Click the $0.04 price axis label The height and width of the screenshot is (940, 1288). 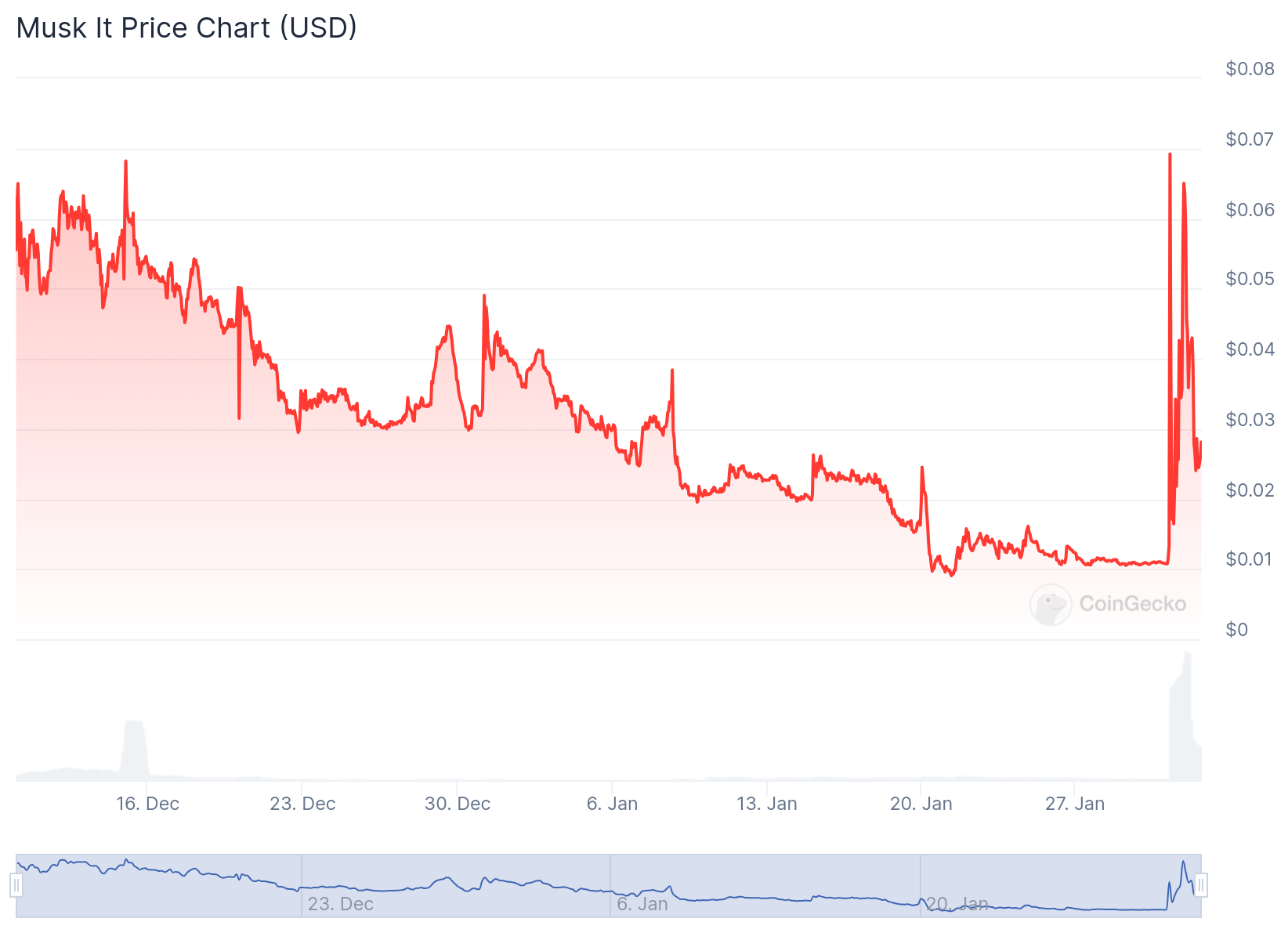pos(1250,349)
